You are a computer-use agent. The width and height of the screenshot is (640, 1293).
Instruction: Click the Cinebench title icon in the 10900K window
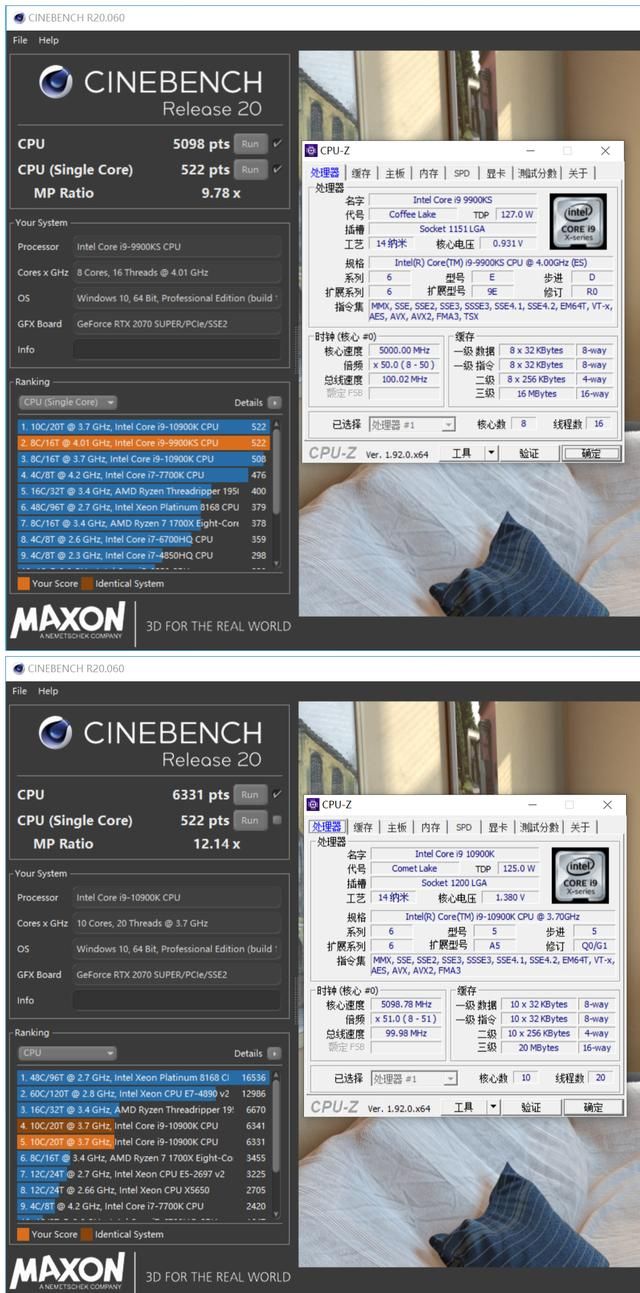(x=19, y=668)
